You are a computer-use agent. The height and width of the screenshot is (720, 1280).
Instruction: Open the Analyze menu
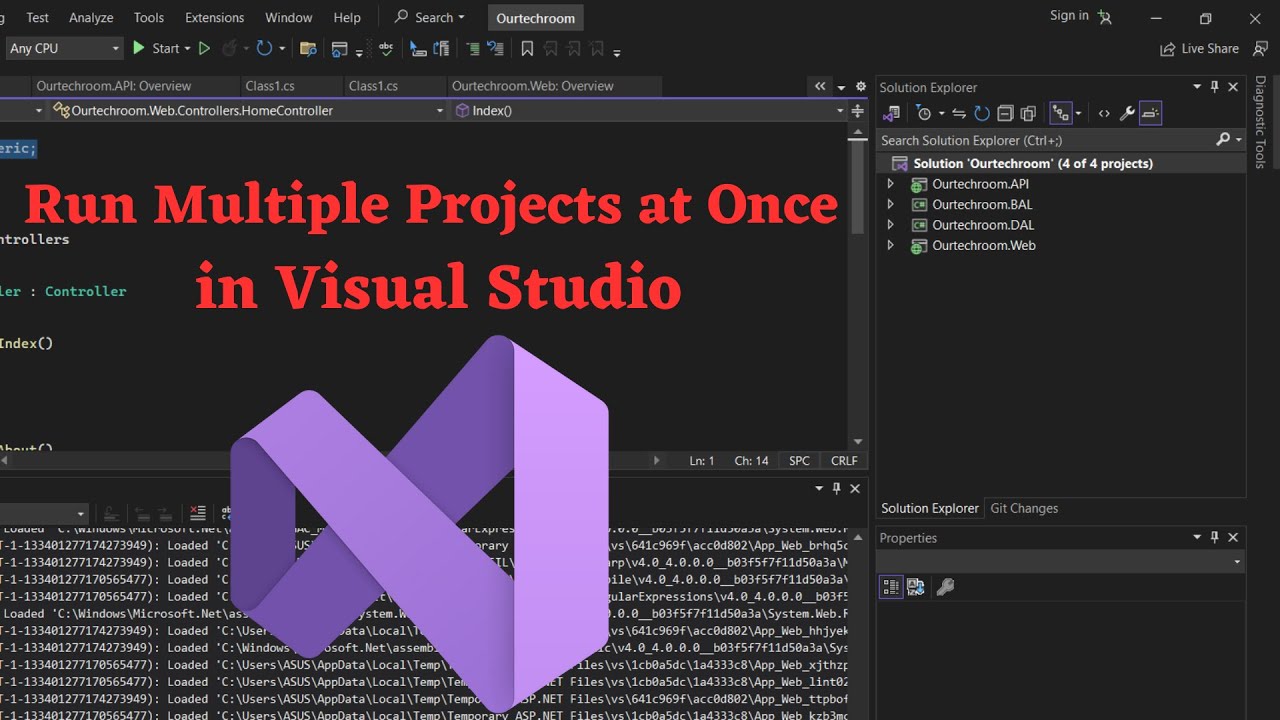pyautogui.click(x=91, y=17)
